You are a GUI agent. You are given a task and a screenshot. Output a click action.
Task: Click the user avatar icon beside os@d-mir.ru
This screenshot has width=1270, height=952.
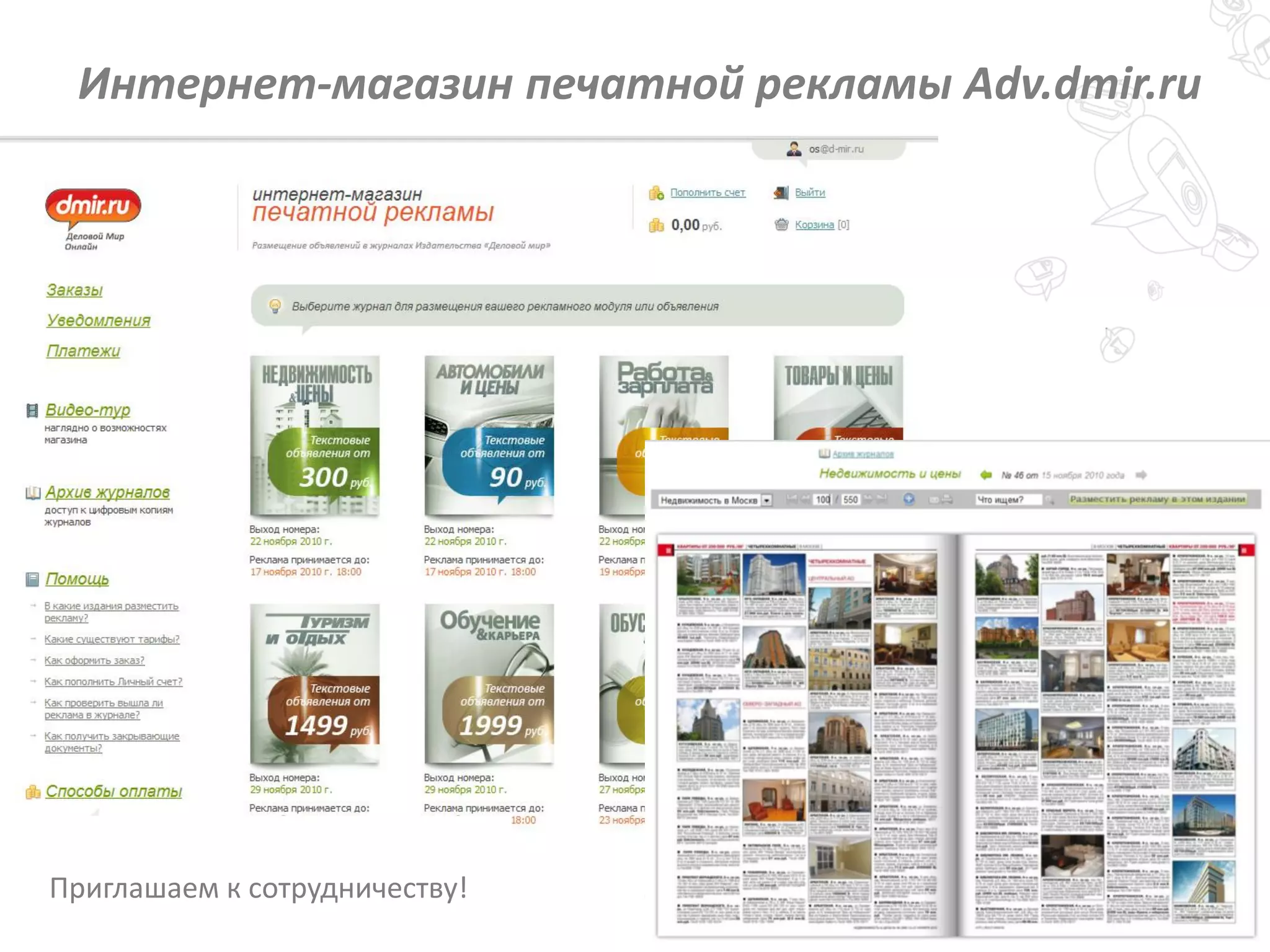pos(794,149)
